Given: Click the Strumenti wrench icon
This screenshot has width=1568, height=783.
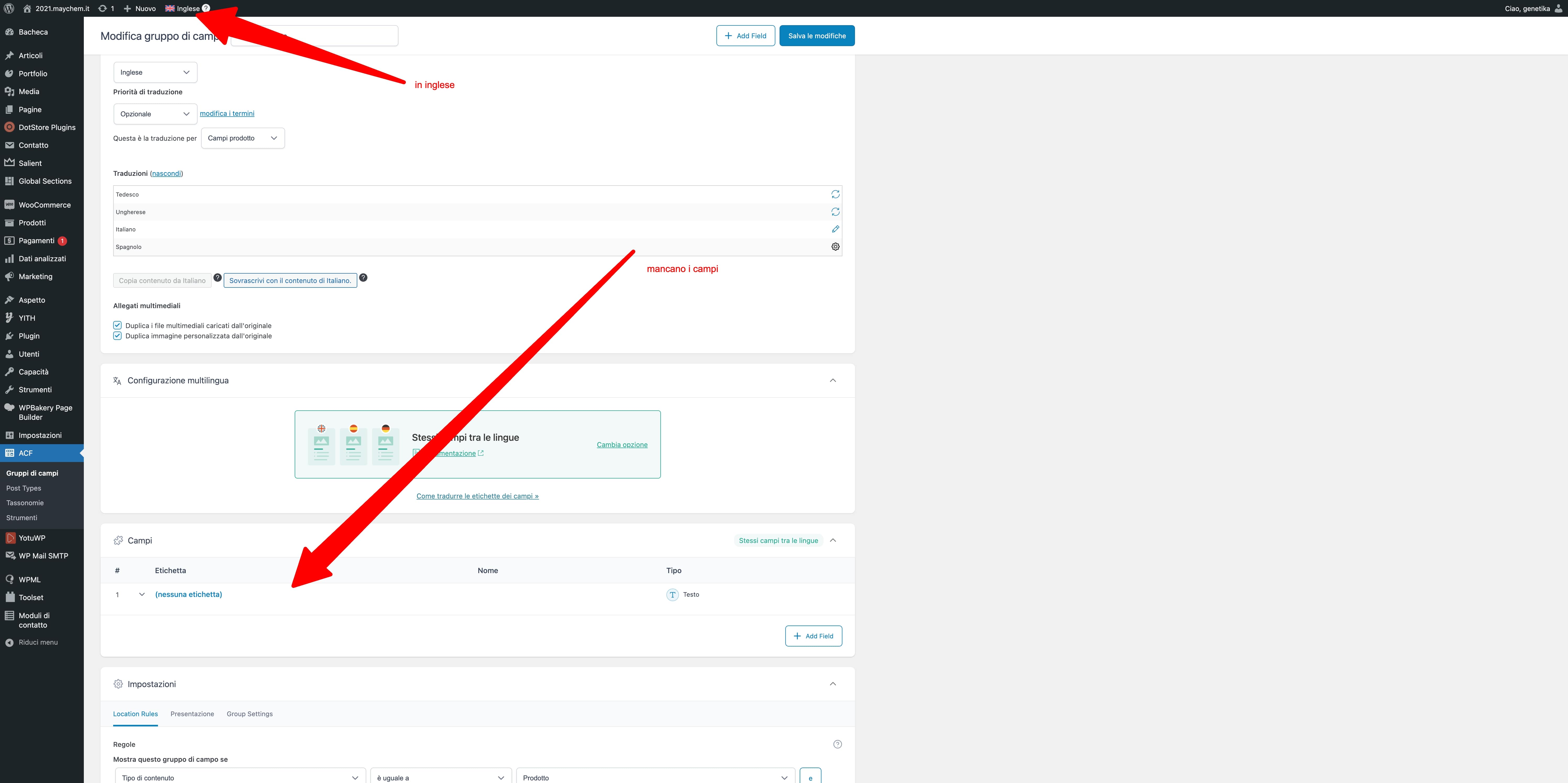Looking at the screenshot, I should pyautogui.click(x=9, y=390).
